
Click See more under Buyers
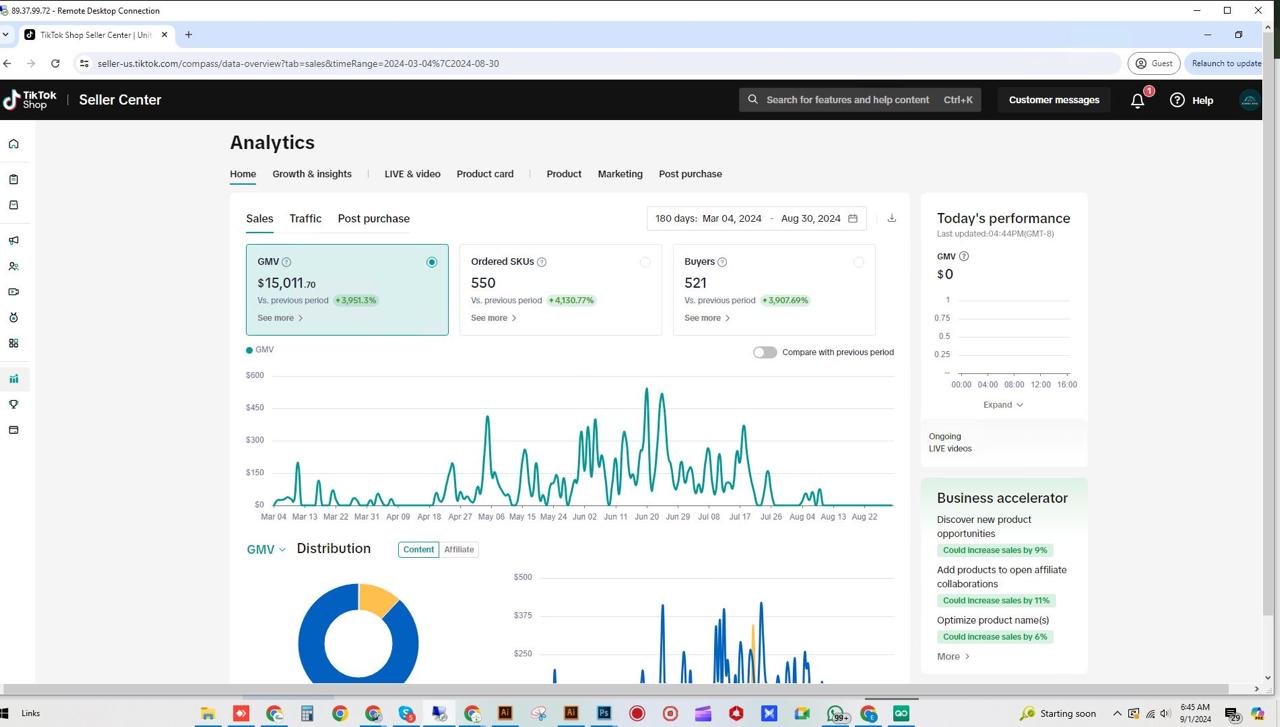pos(707,318)
